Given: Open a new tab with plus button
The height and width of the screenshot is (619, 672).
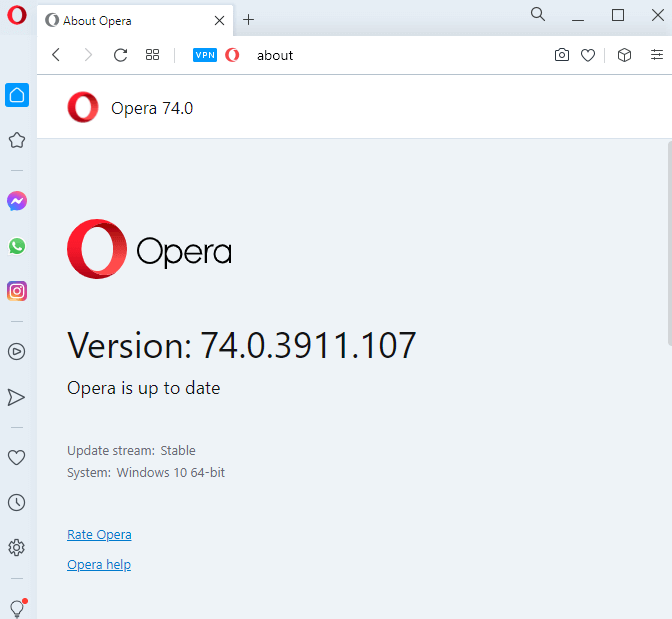Looking at the screenshot, I should click(249, 20).
